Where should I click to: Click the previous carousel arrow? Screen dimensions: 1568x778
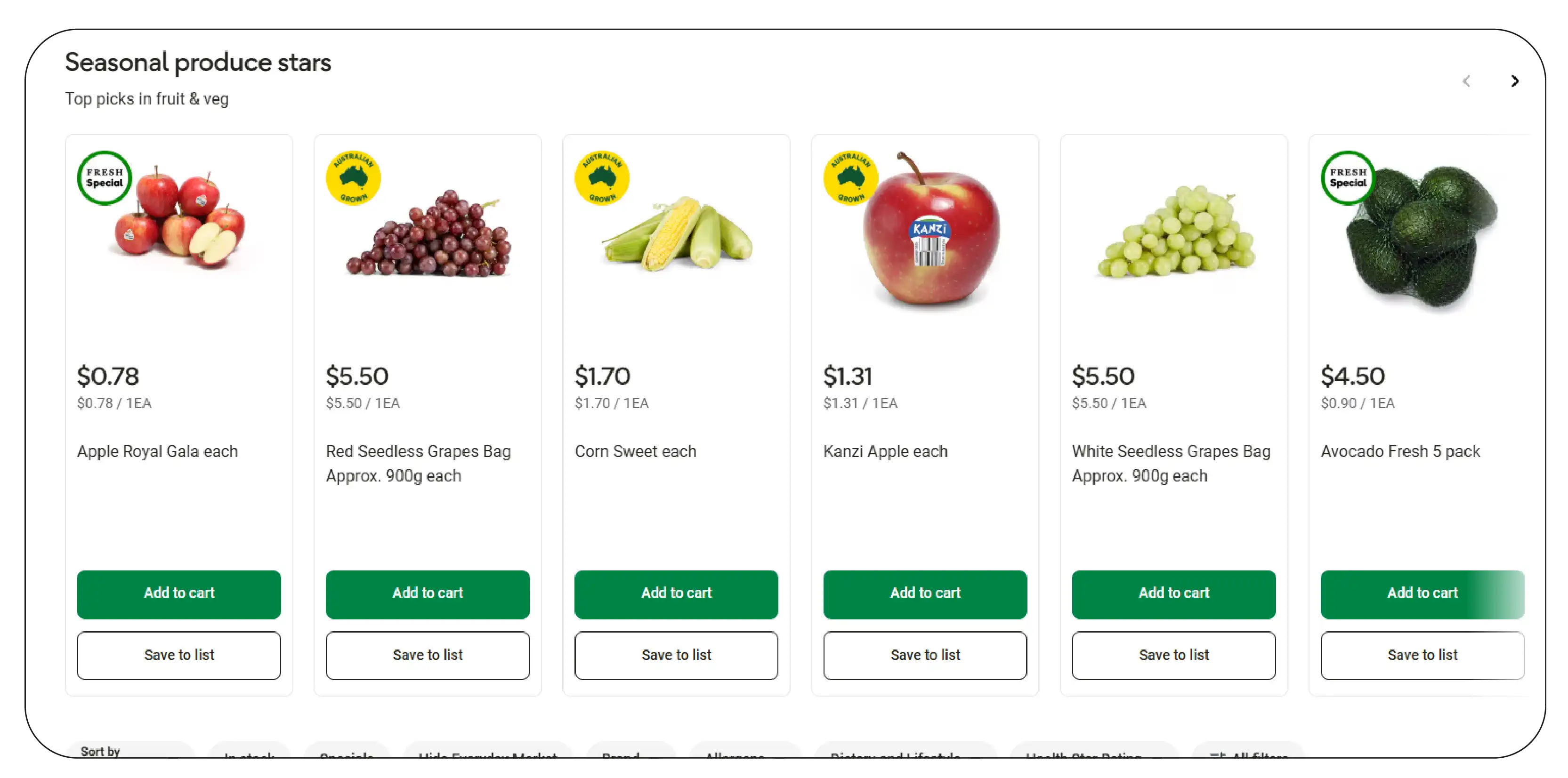[x=1467, y=81]
